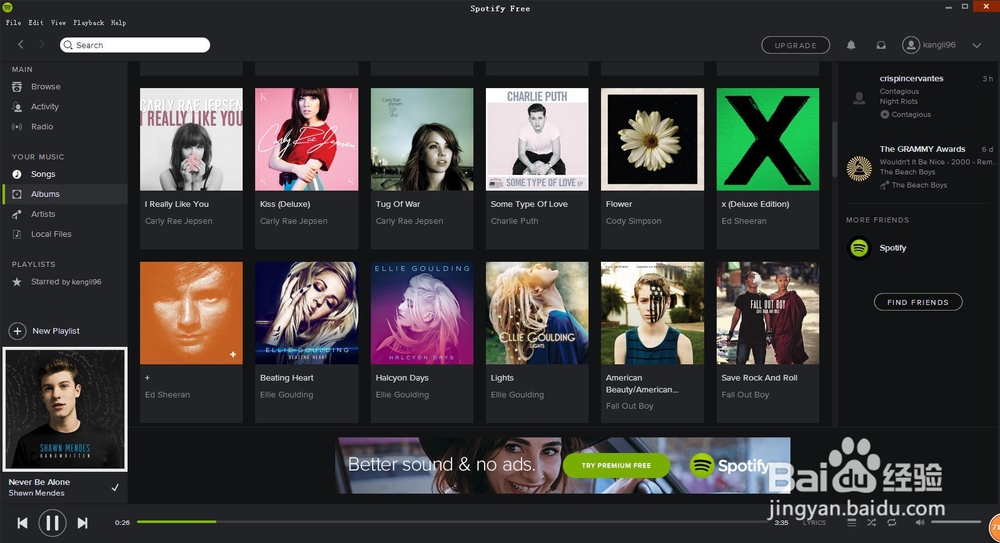Open Contagious album link with disc icon
Screen dimensions: 1000x543
(x=906, y=114)
